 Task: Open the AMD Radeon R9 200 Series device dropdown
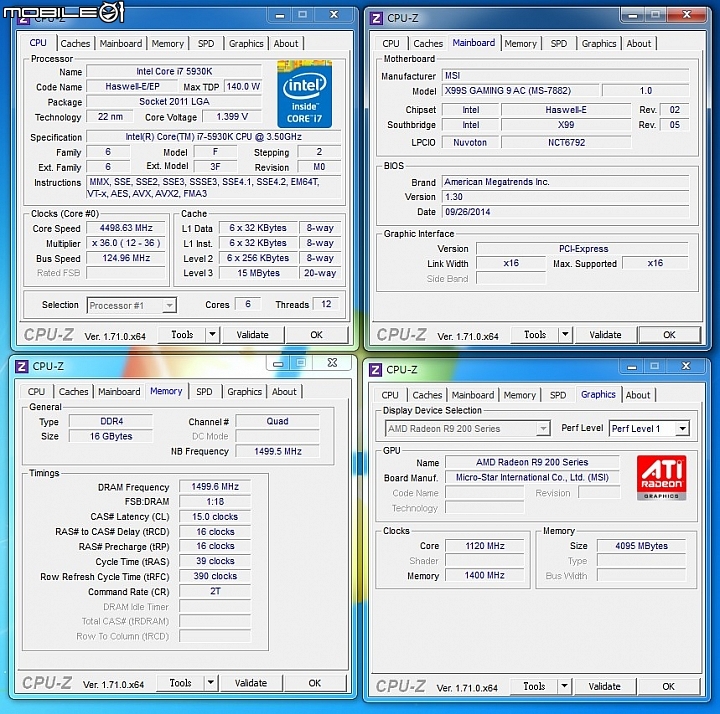point(543,429)
